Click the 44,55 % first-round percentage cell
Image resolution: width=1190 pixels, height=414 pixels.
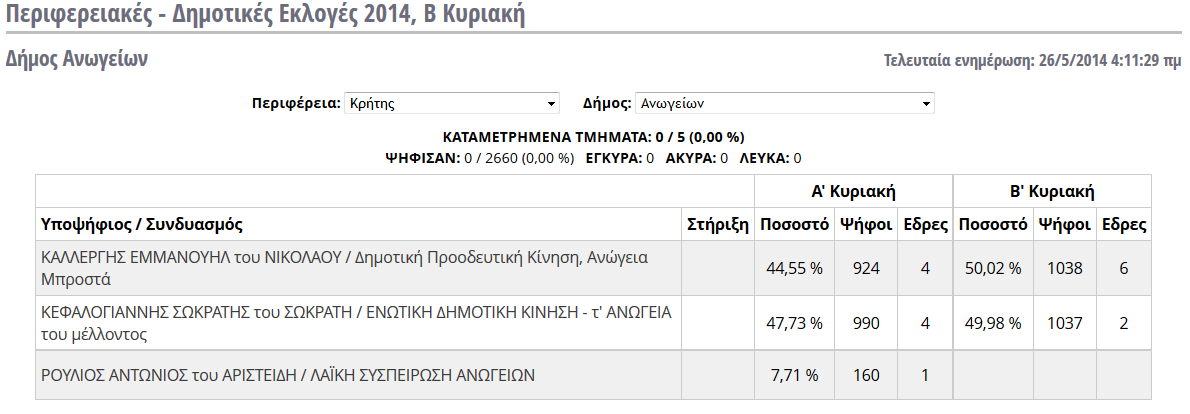pos(793,268)
